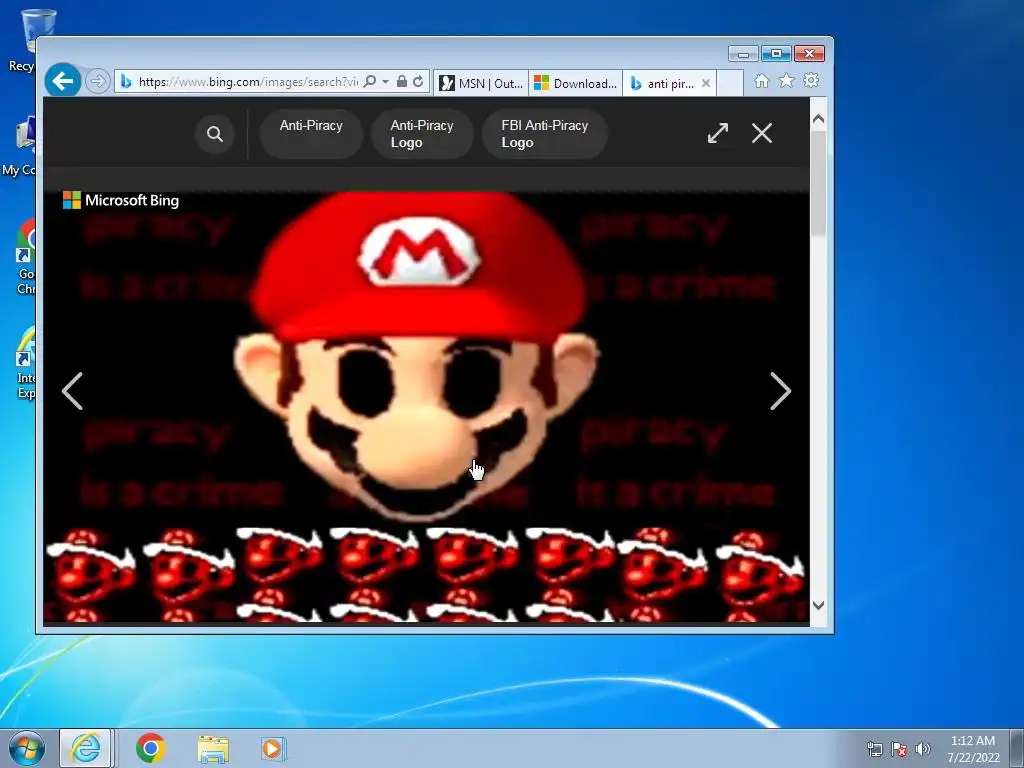Open Favorites with the star icon

[x=786, y=80]
